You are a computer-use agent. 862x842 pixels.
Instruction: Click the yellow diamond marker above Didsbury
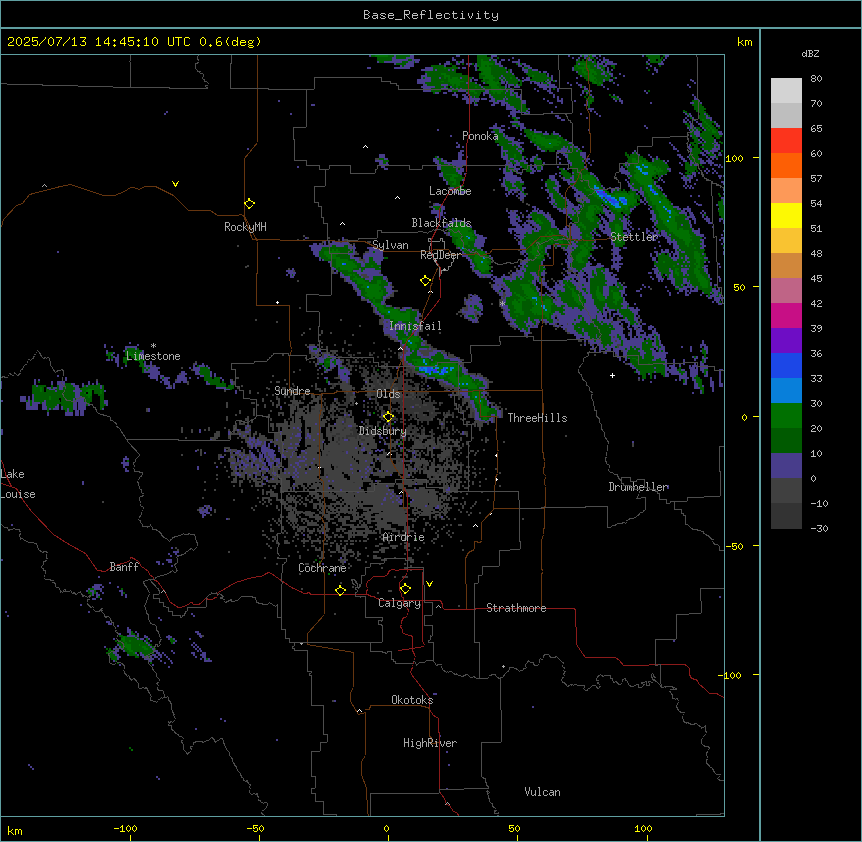point(388,417)
